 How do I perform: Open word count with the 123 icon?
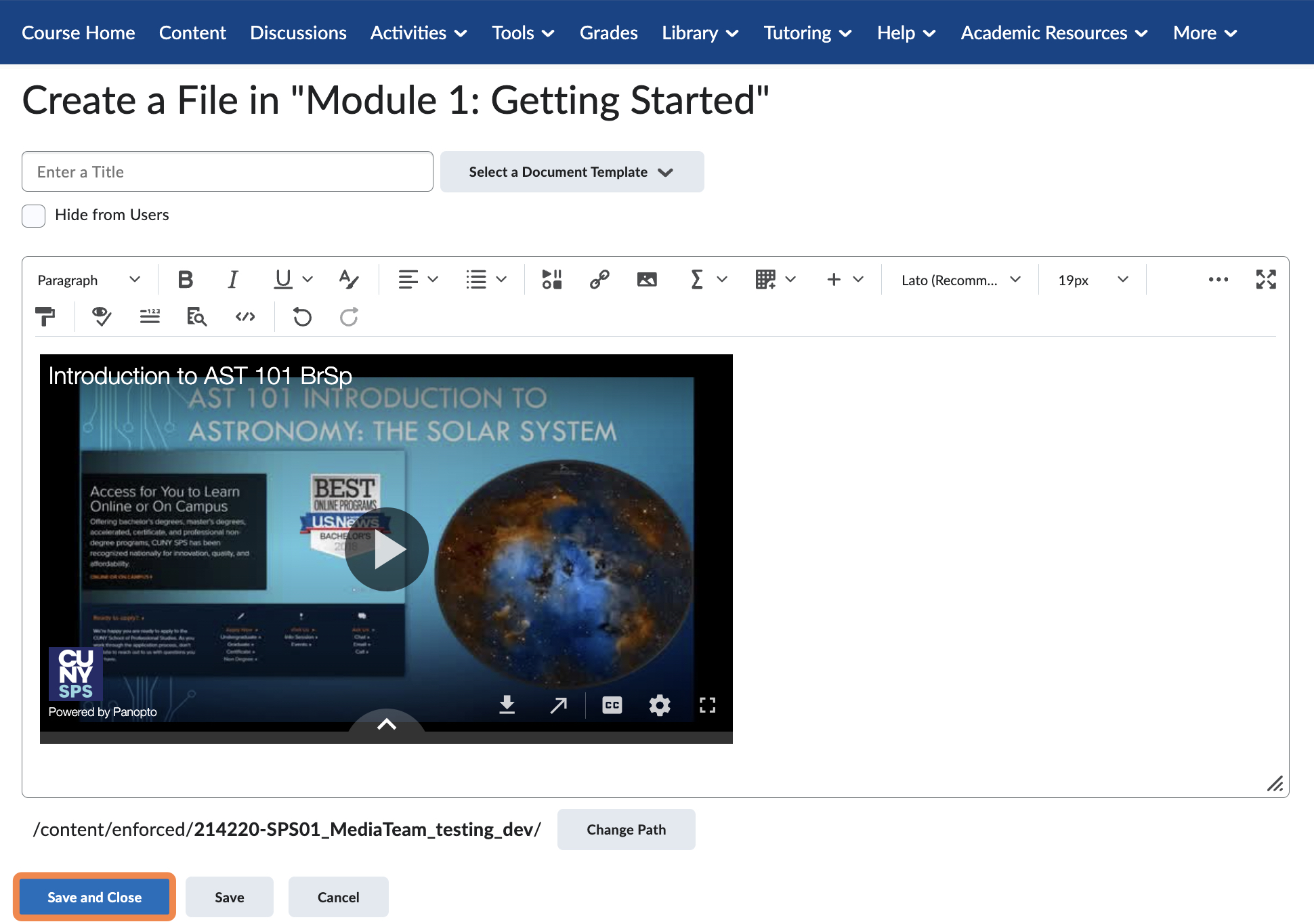click(x=150, y=316)
